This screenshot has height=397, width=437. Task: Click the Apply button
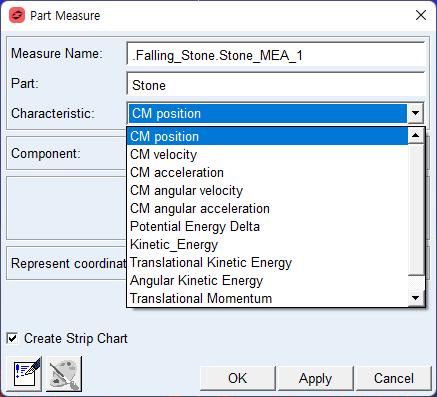coord(315,378)
